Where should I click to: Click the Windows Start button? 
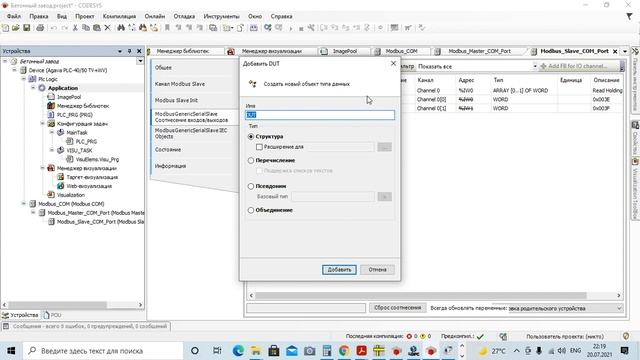click(11, 351)
